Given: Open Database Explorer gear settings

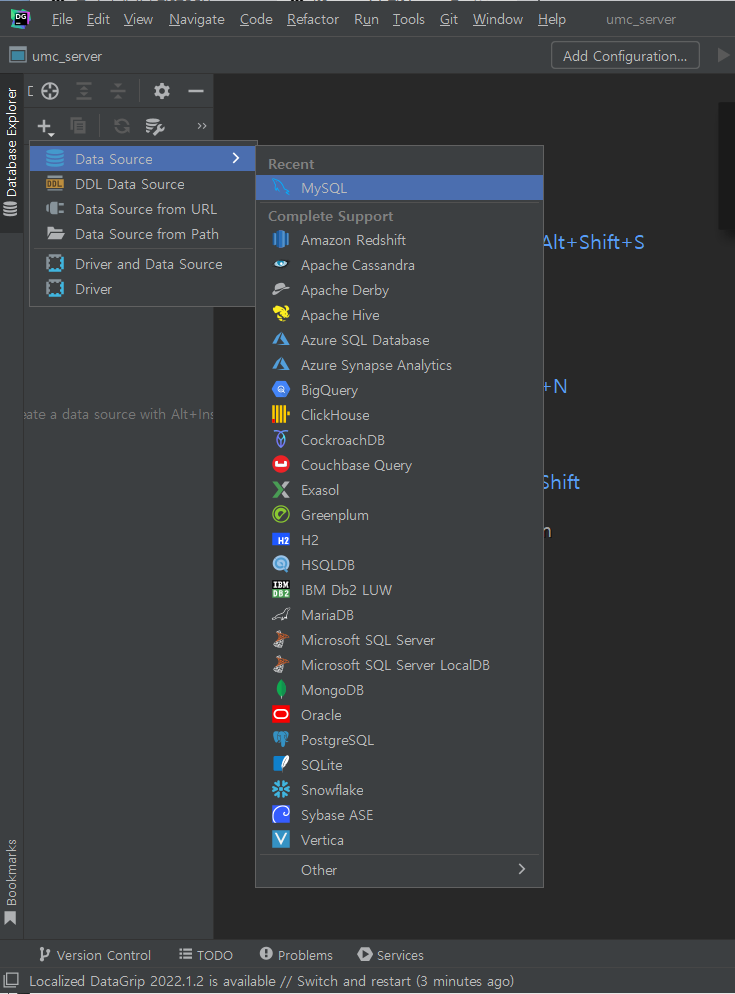Looking at the screenshot, I should [x=162, y=91].
